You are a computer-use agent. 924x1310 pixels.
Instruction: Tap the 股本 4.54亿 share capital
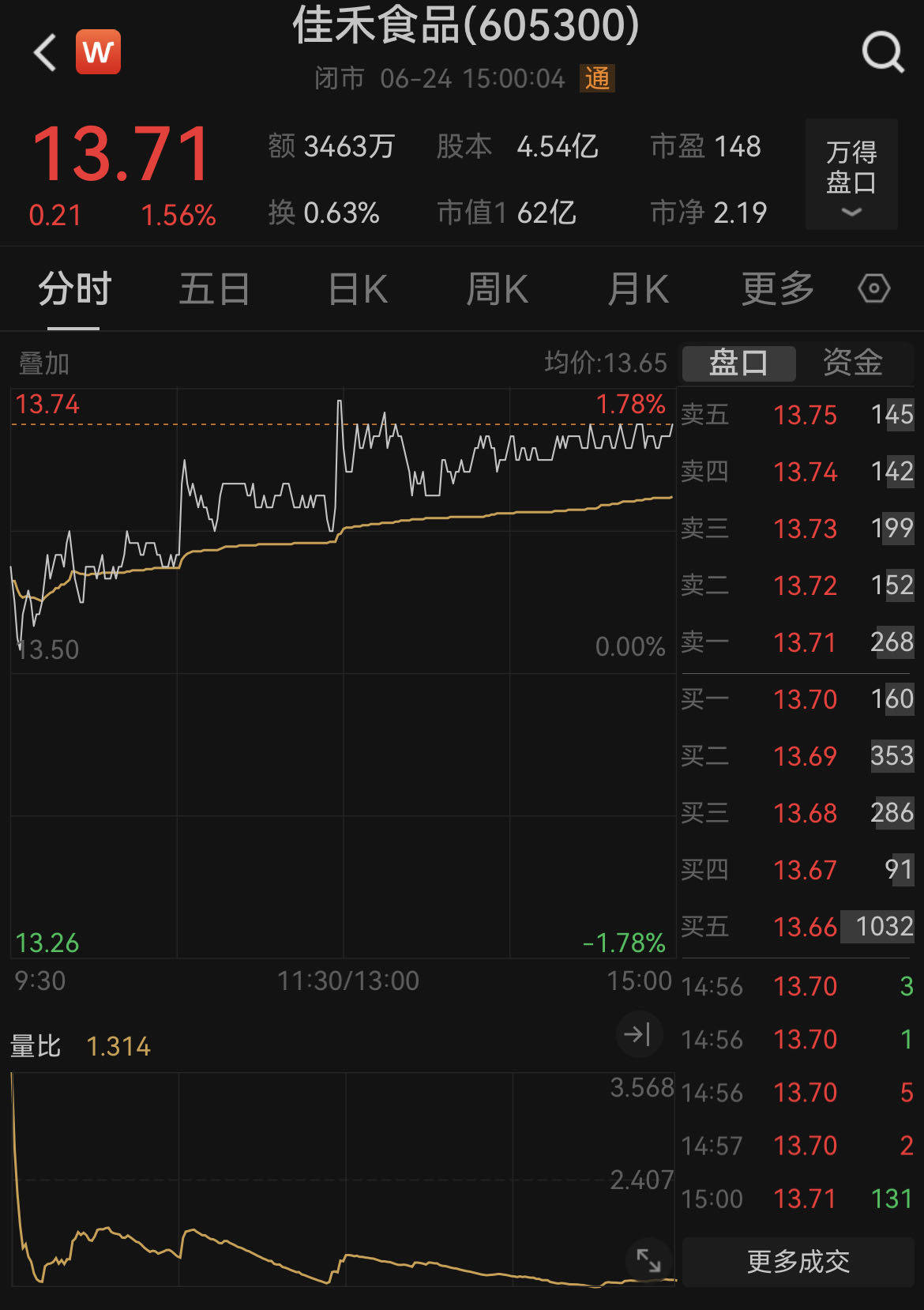[x=517, y=146]
